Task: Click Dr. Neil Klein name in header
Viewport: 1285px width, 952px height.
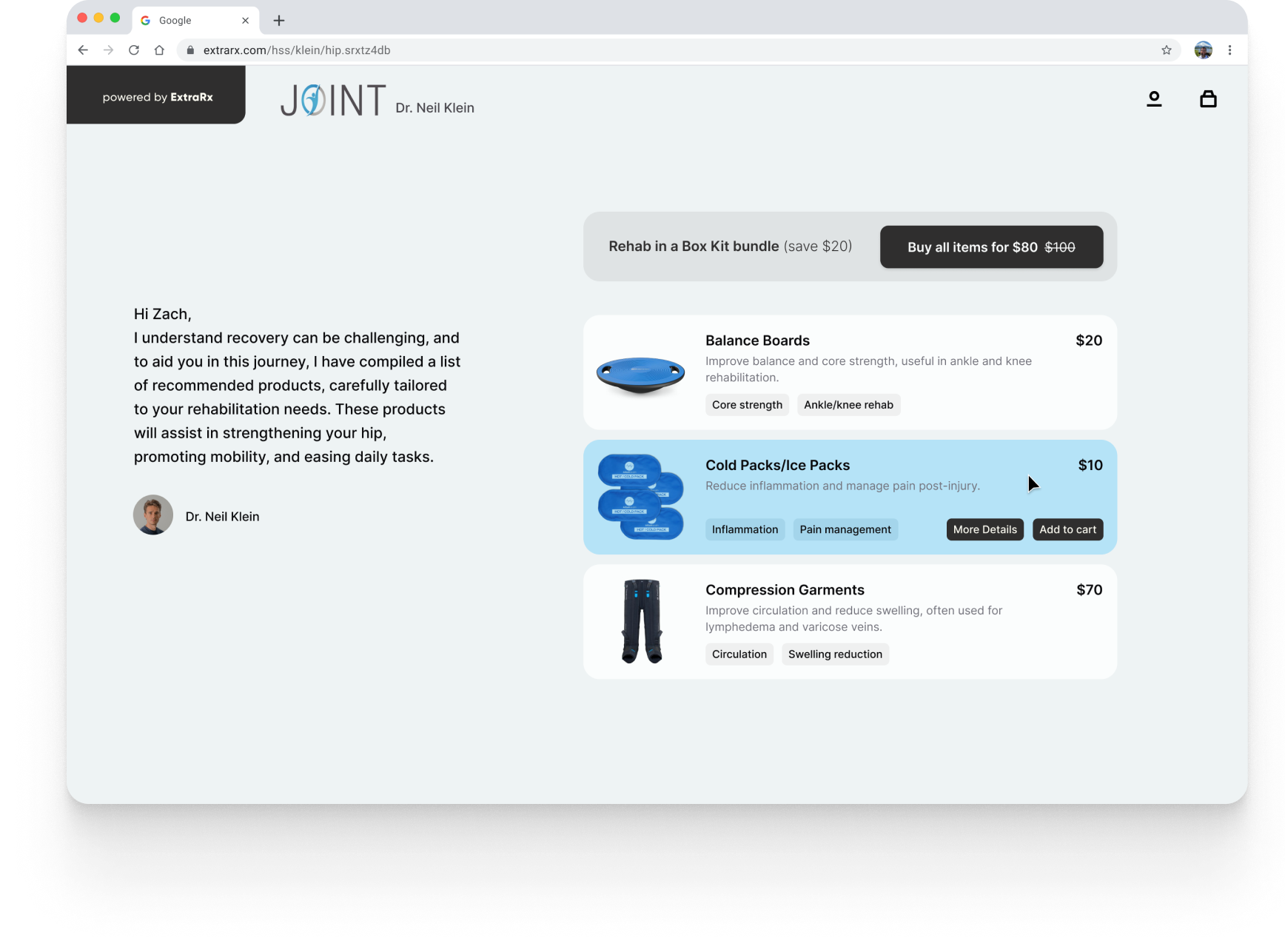Action: [435, 108]
